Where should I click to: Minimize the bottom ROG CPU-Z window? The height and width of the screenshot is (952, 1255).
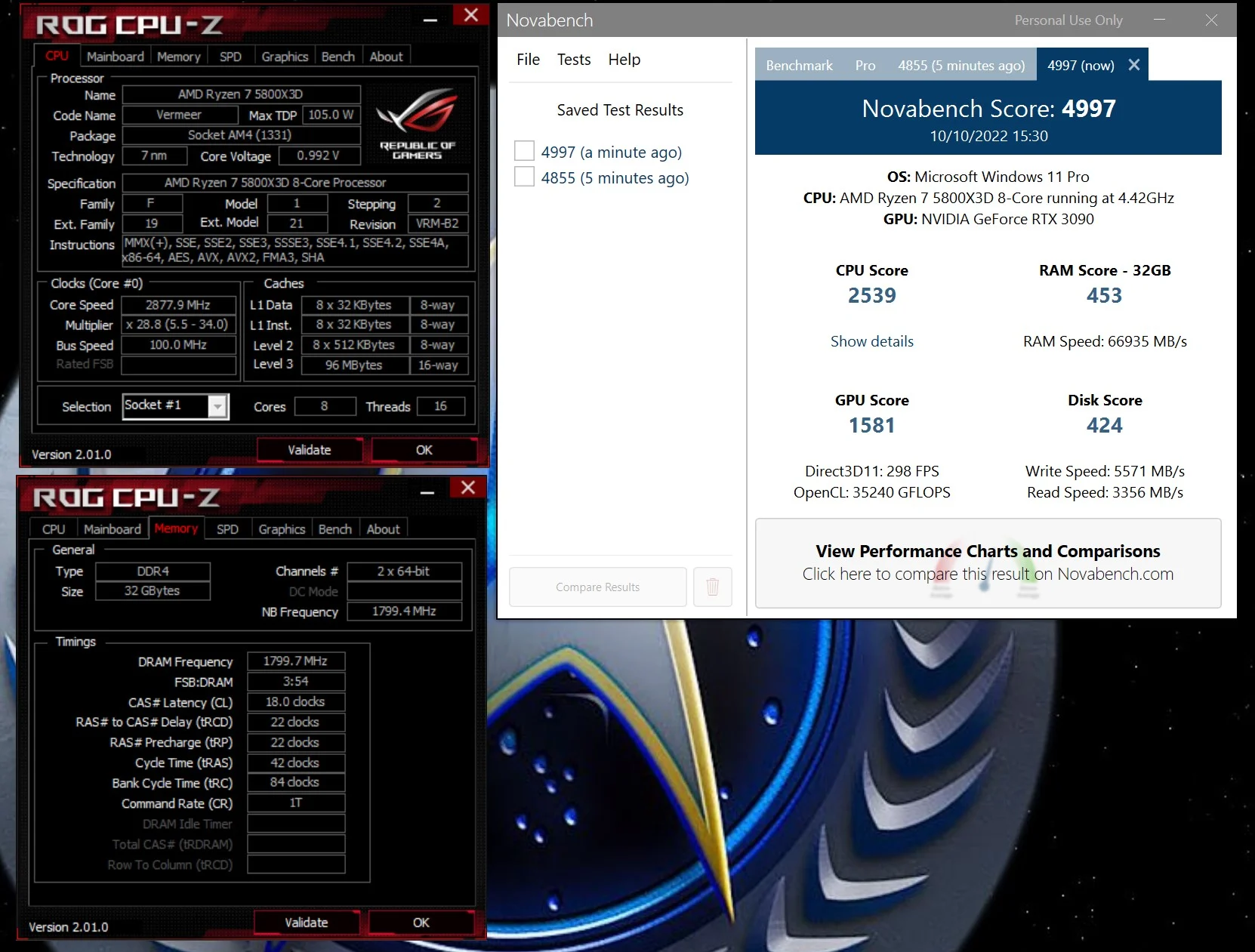coord(427,491)
